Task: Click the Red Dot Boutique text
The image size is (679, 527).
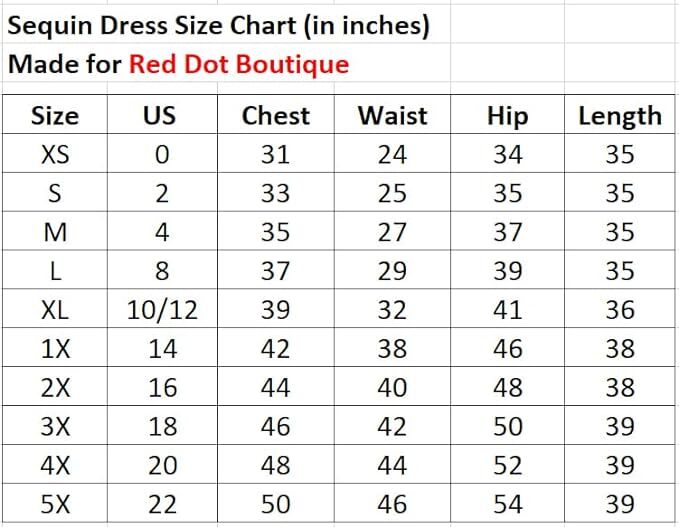Action: [x=239, y=64]
